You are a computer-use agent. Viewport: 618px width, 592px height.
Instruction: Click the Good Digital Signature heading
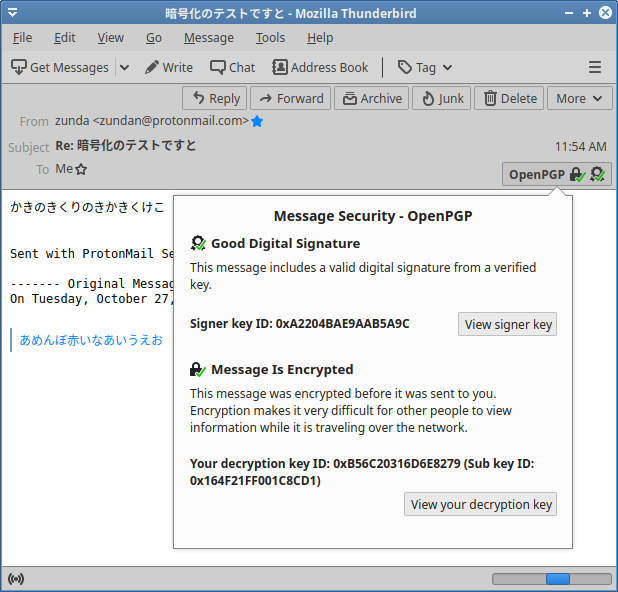click(x=285, y=244)
